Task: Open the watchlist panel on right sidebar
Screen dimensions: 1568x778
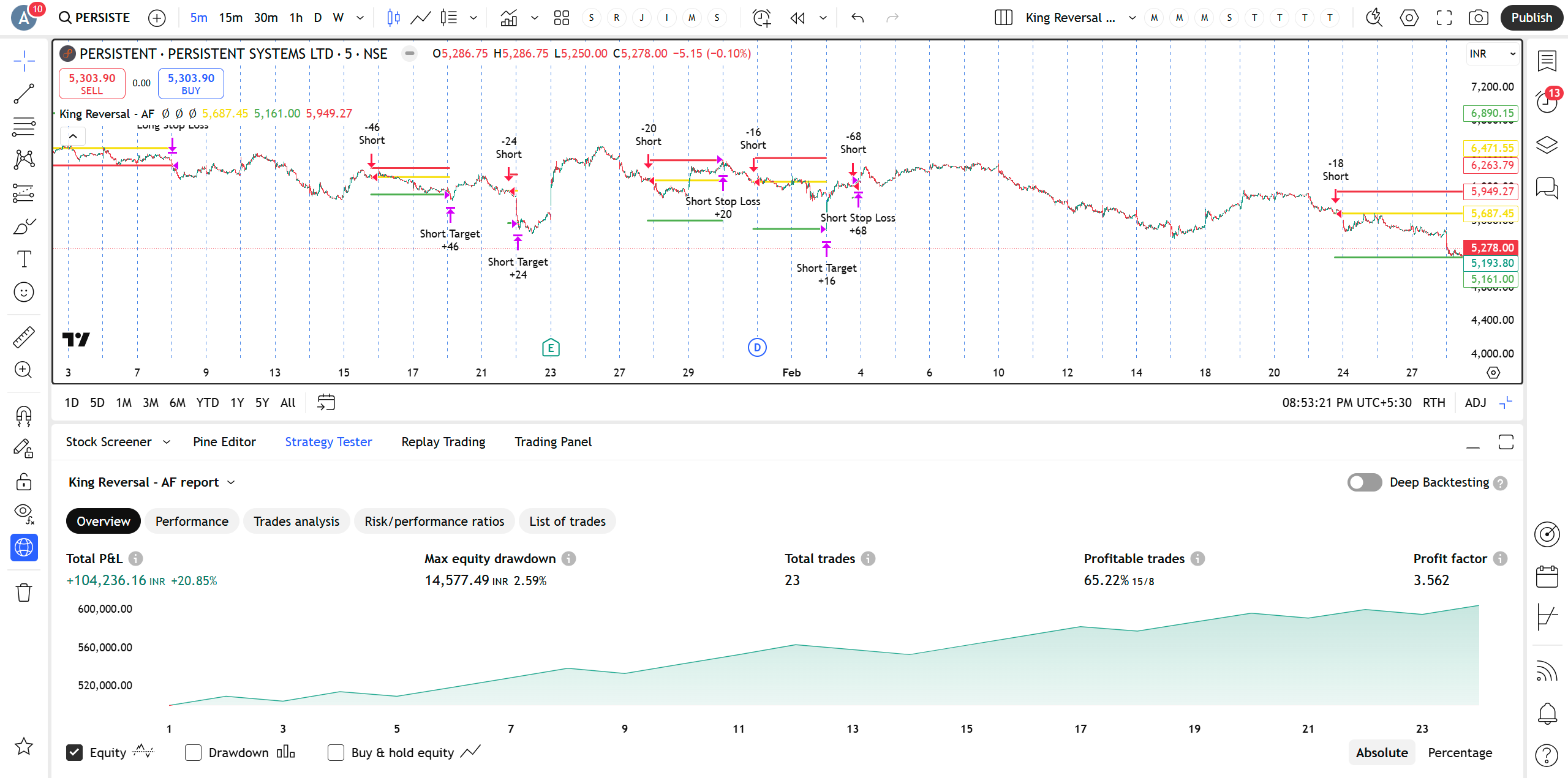Action: point(1547,60)
